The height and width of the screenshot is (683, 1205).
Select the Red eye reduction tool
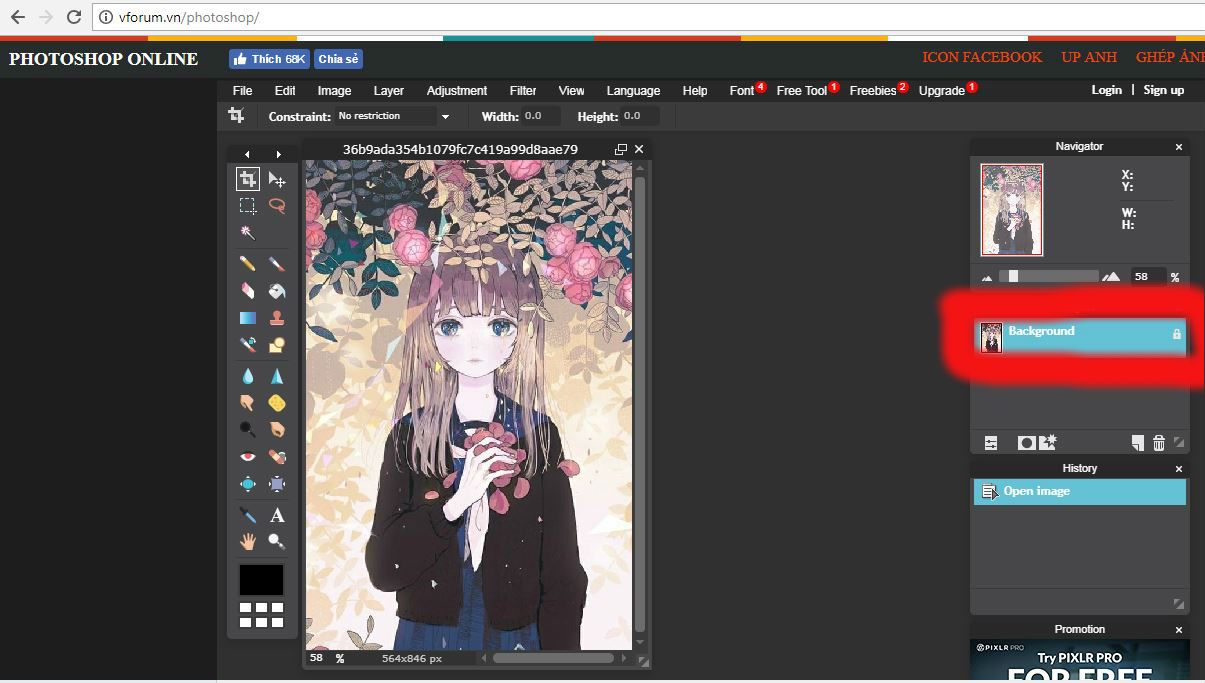tap(248, 457)
